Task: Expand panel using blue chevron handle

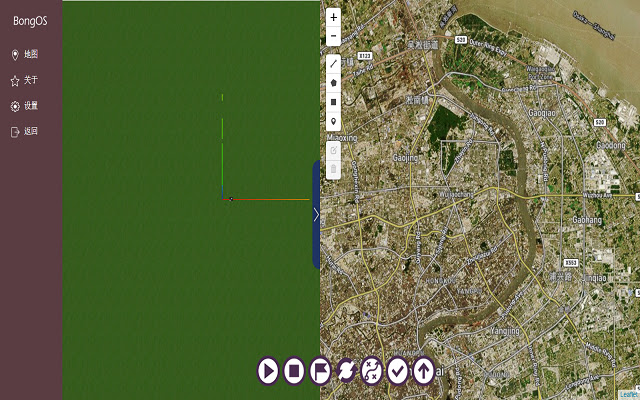Action: coord(316,215)
